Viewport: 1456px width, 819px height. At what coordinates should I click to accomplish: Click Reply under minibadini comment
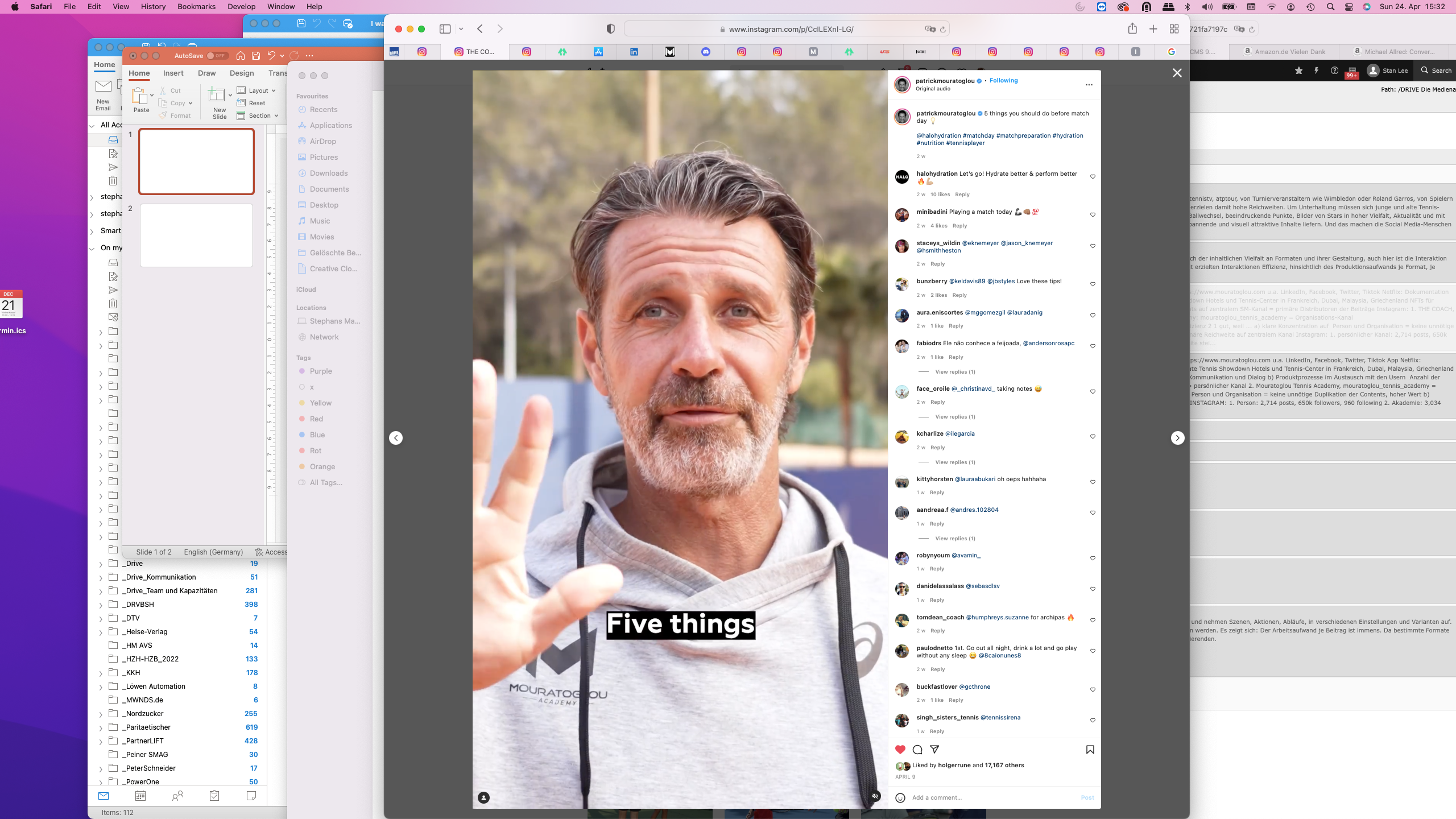pos(959,226)
